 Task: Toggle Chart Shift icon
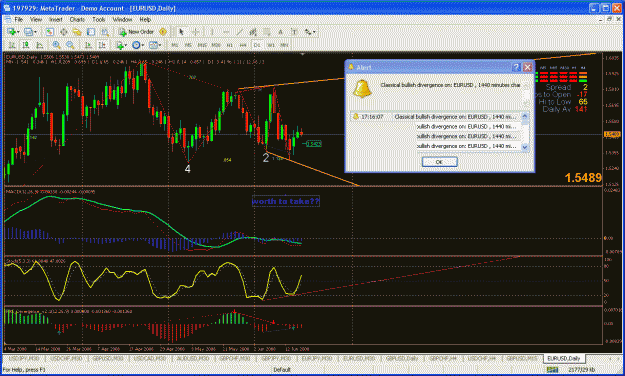tap(102, 45)
